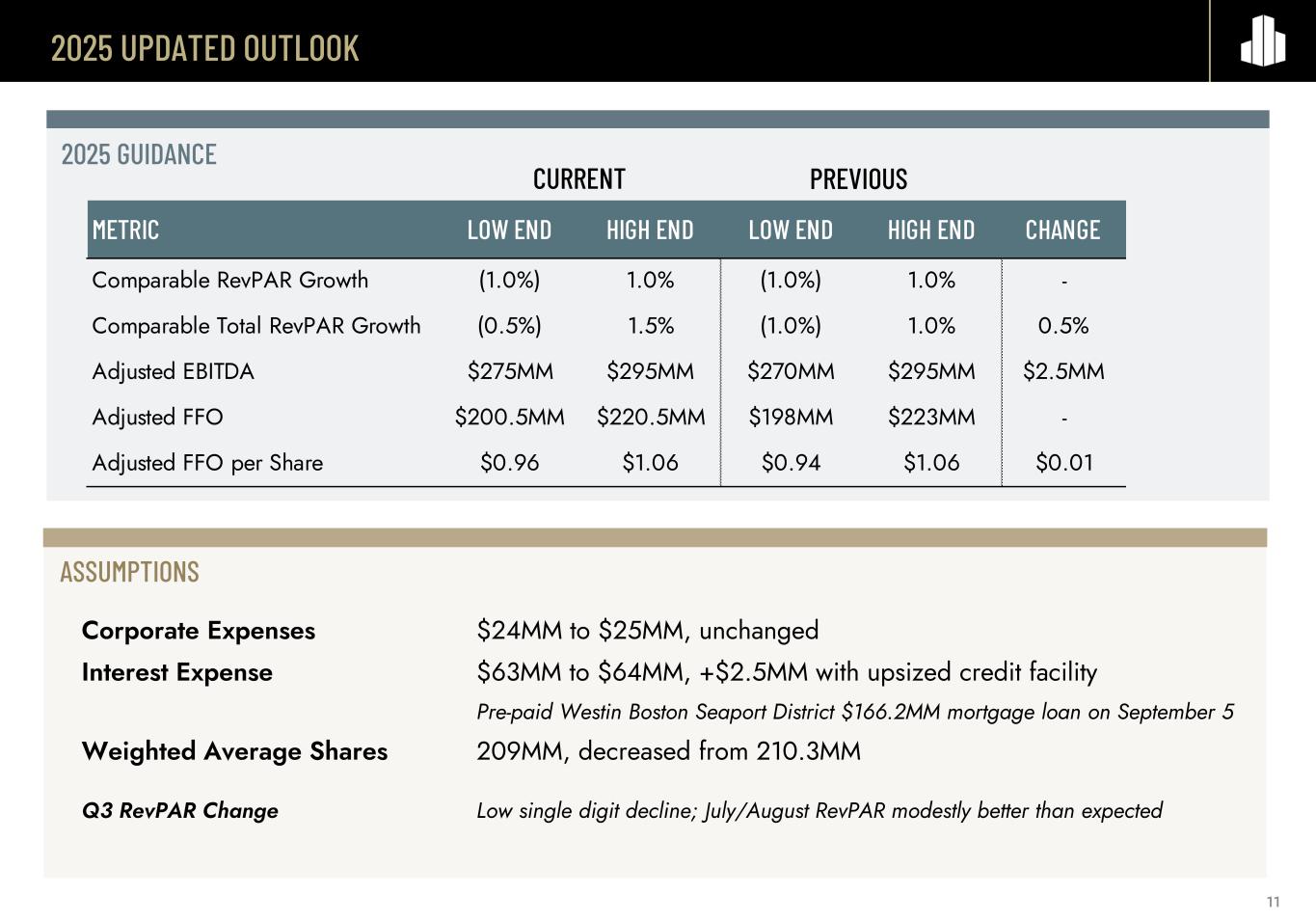
Task: Click the "Metric" table column header
Action: tap(125, 230)
